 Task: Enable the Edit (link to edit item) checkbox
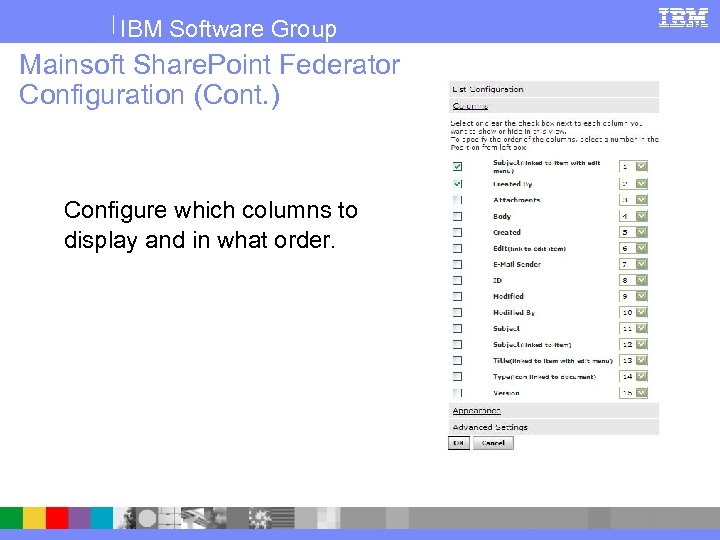pos(457,248)
